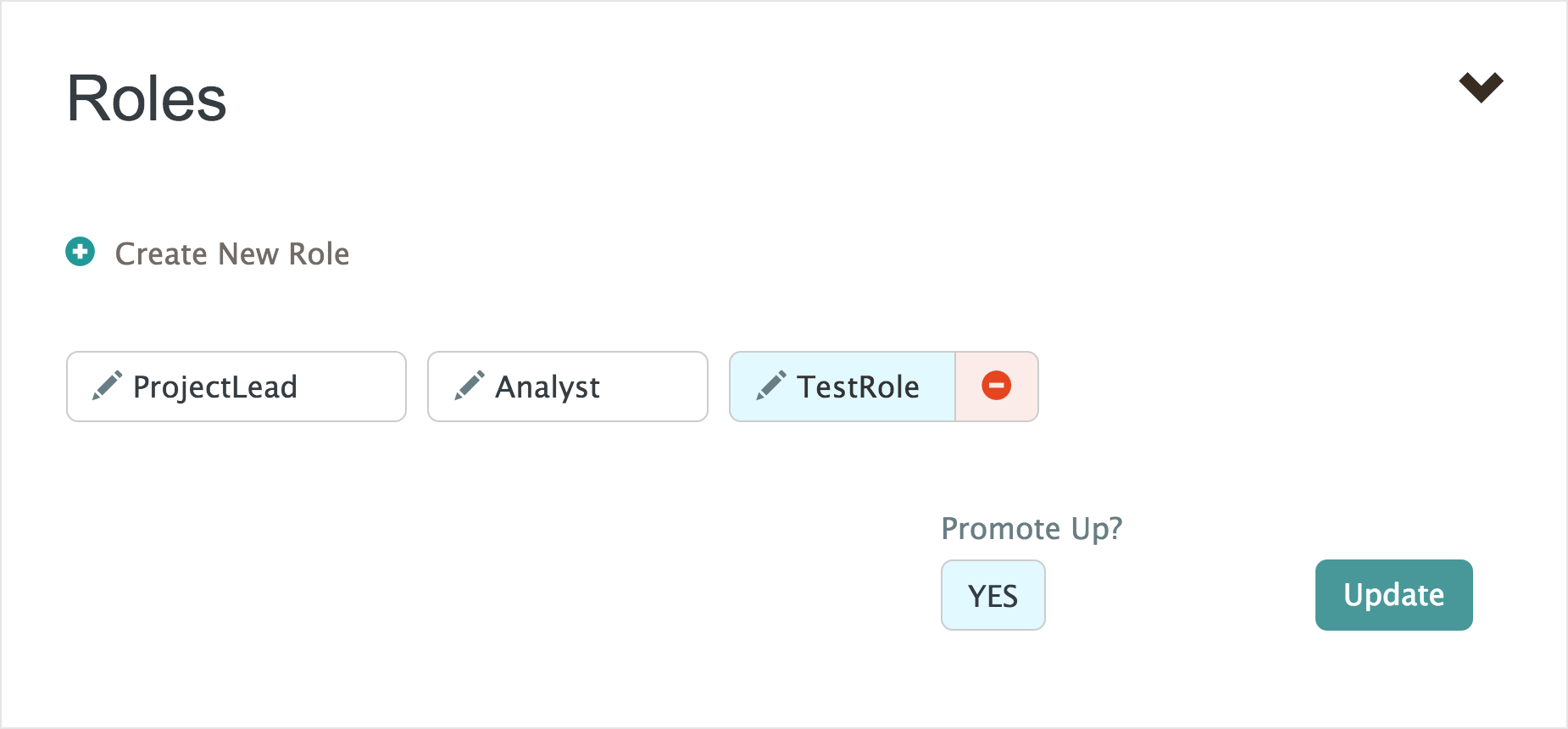This screenshot has width=1568, height=729.
Task: Open the Create New Role link
Action: [231, 253]
